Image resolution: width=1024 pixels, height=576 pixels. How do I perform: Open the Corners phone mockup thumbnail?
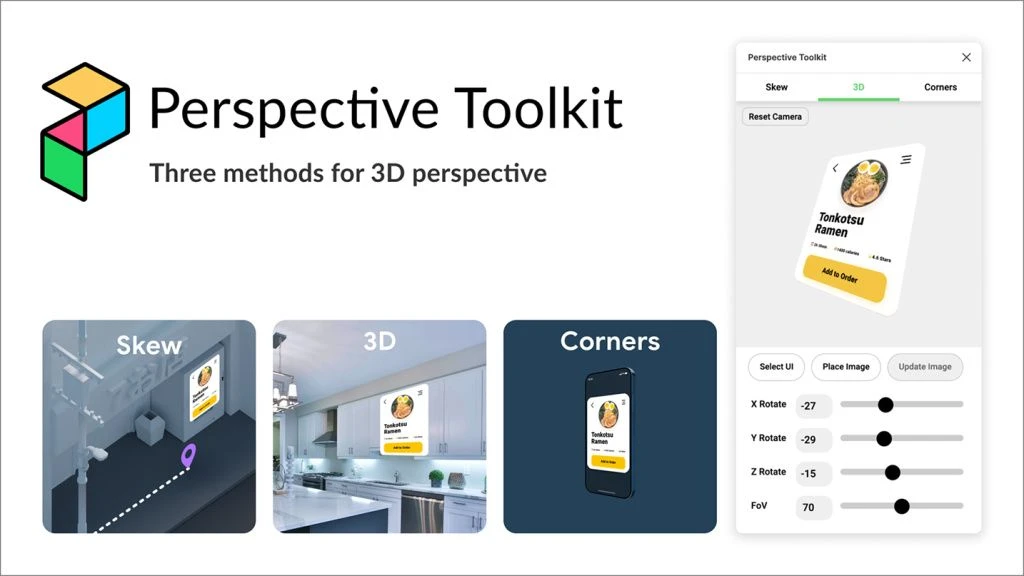609,426
